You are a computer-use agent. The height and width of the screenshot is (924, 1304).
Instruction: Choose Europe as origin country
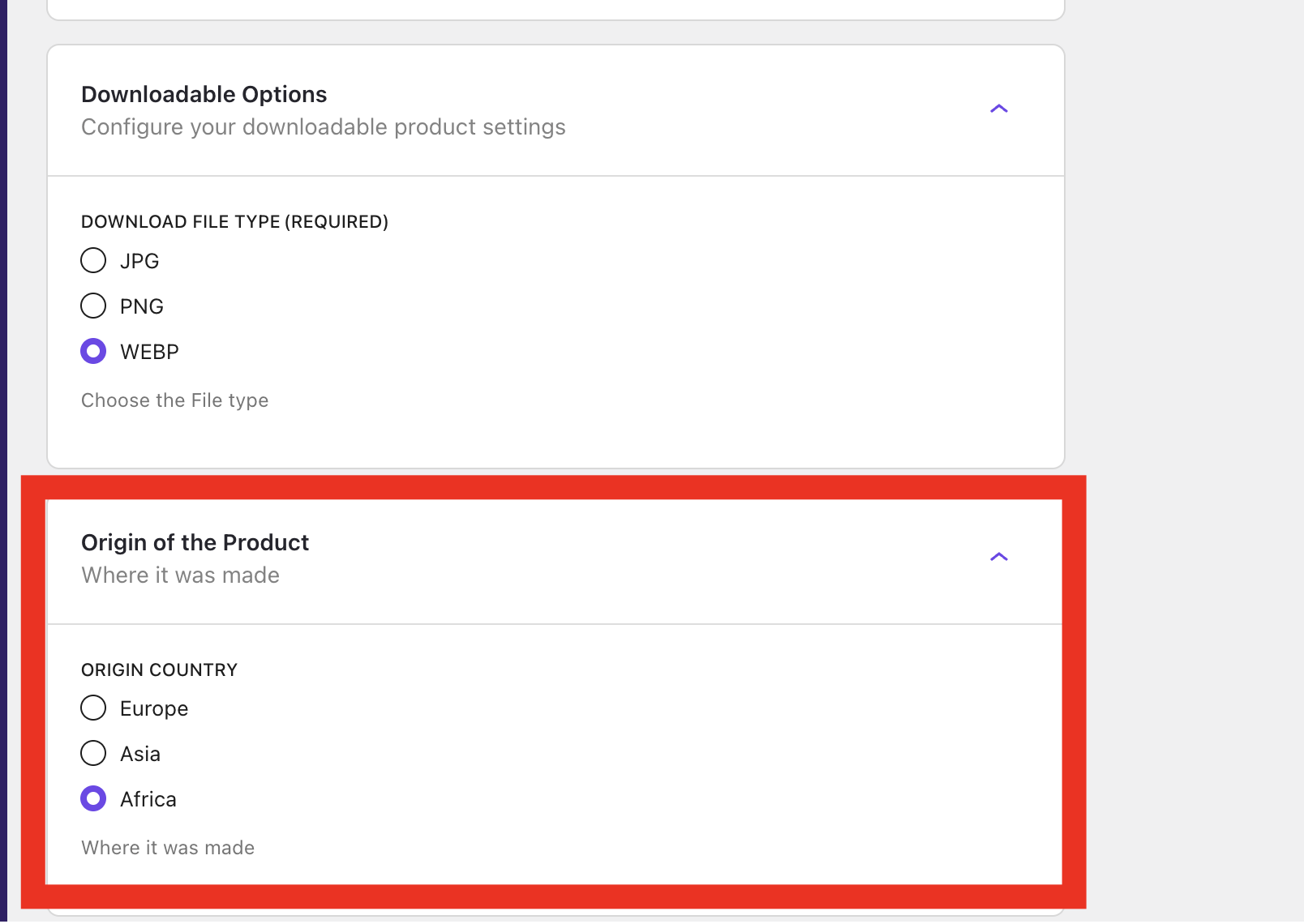(x=93, y=708)
